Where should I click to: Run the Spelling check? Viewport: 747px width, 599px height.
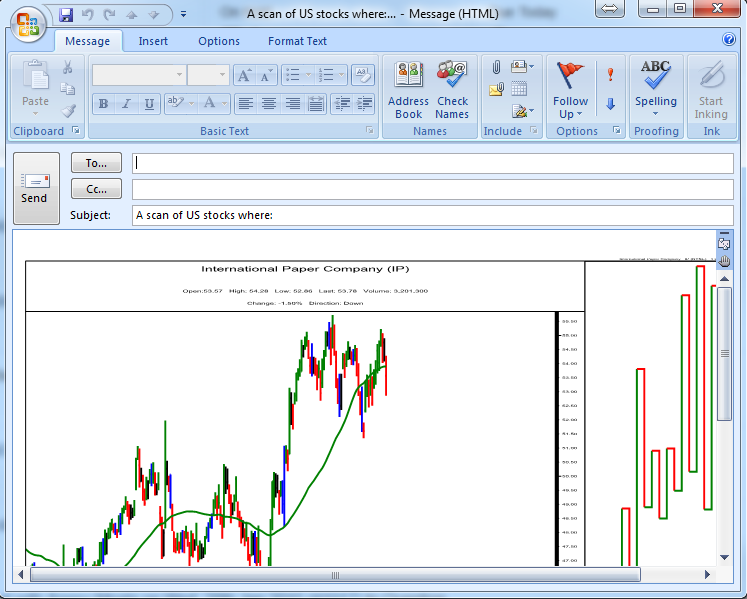[656, 90]
